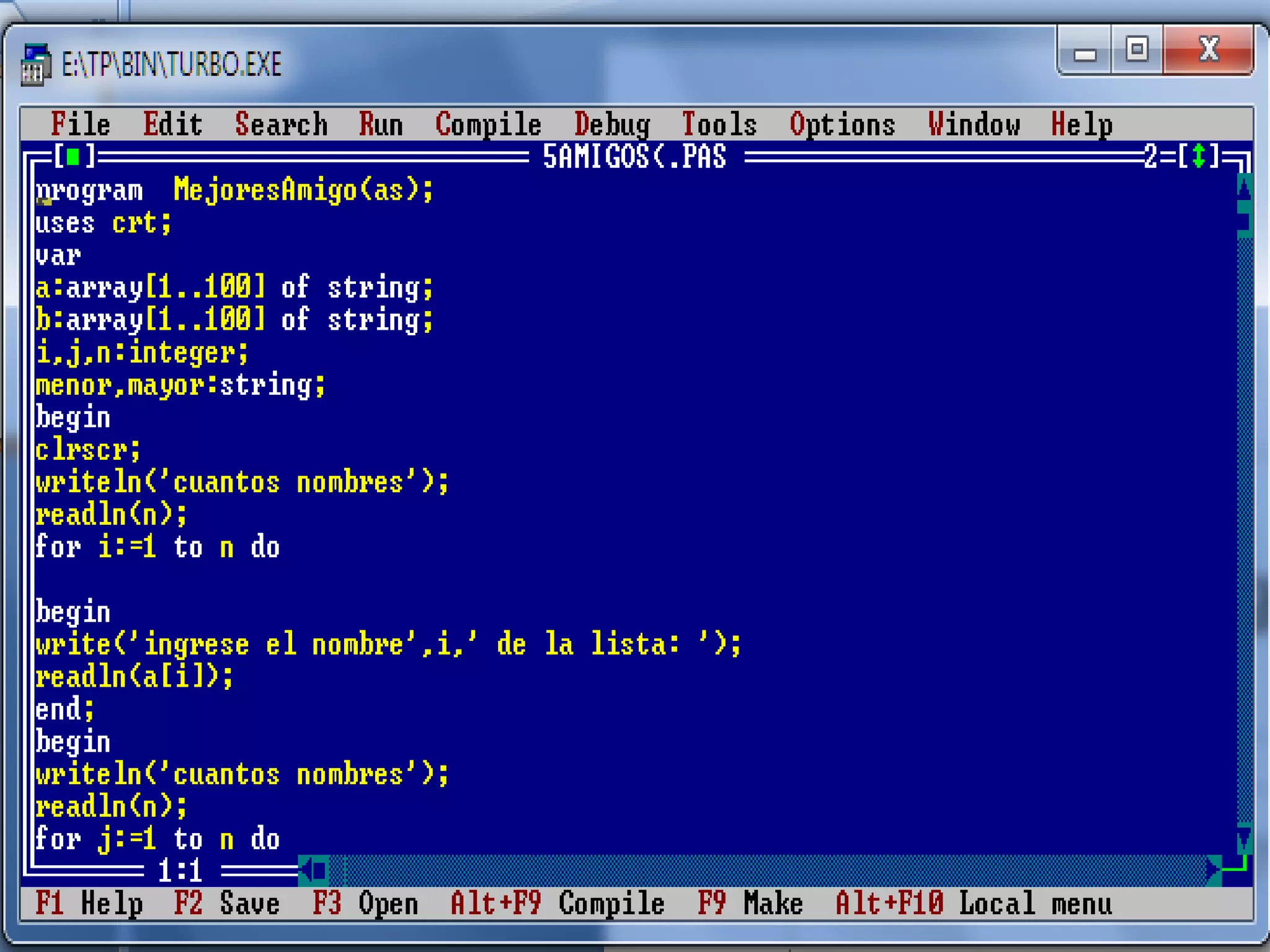Open the Debug menu
The image size is (1270, 952).
[611, 124]
